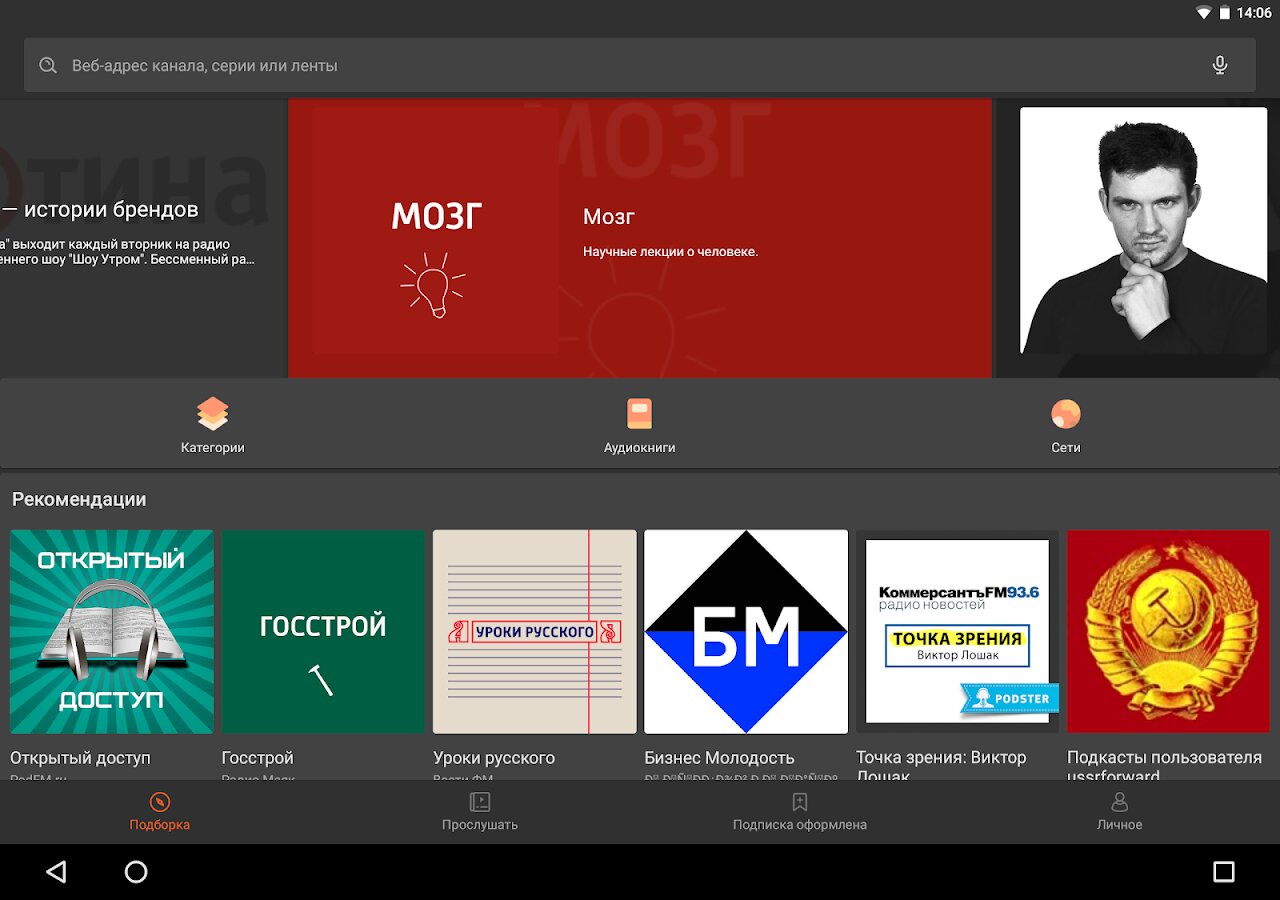Click the title 'Бизнес Молодость'
Image resolution: width=1280 pixels, height=900 pixels.
click(x=719, y=758)
